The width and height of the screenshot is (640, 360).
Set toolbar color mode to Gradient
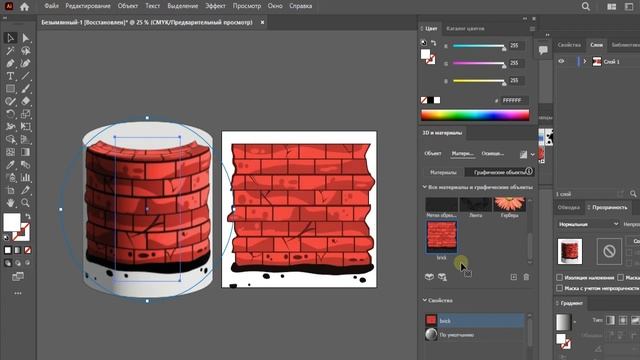(x=18, y=250)
